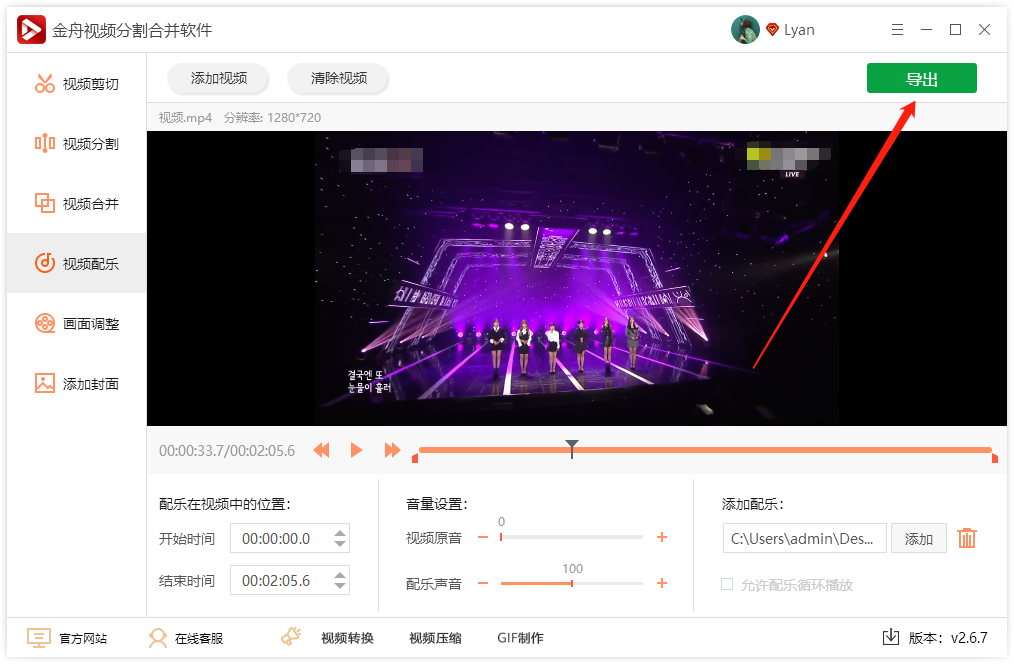The height and width of the screenshot is (664, 1014).
Task: Raise 视频原音 volume with plus icon
Action: pyautogui.click(x=662, y=537)
